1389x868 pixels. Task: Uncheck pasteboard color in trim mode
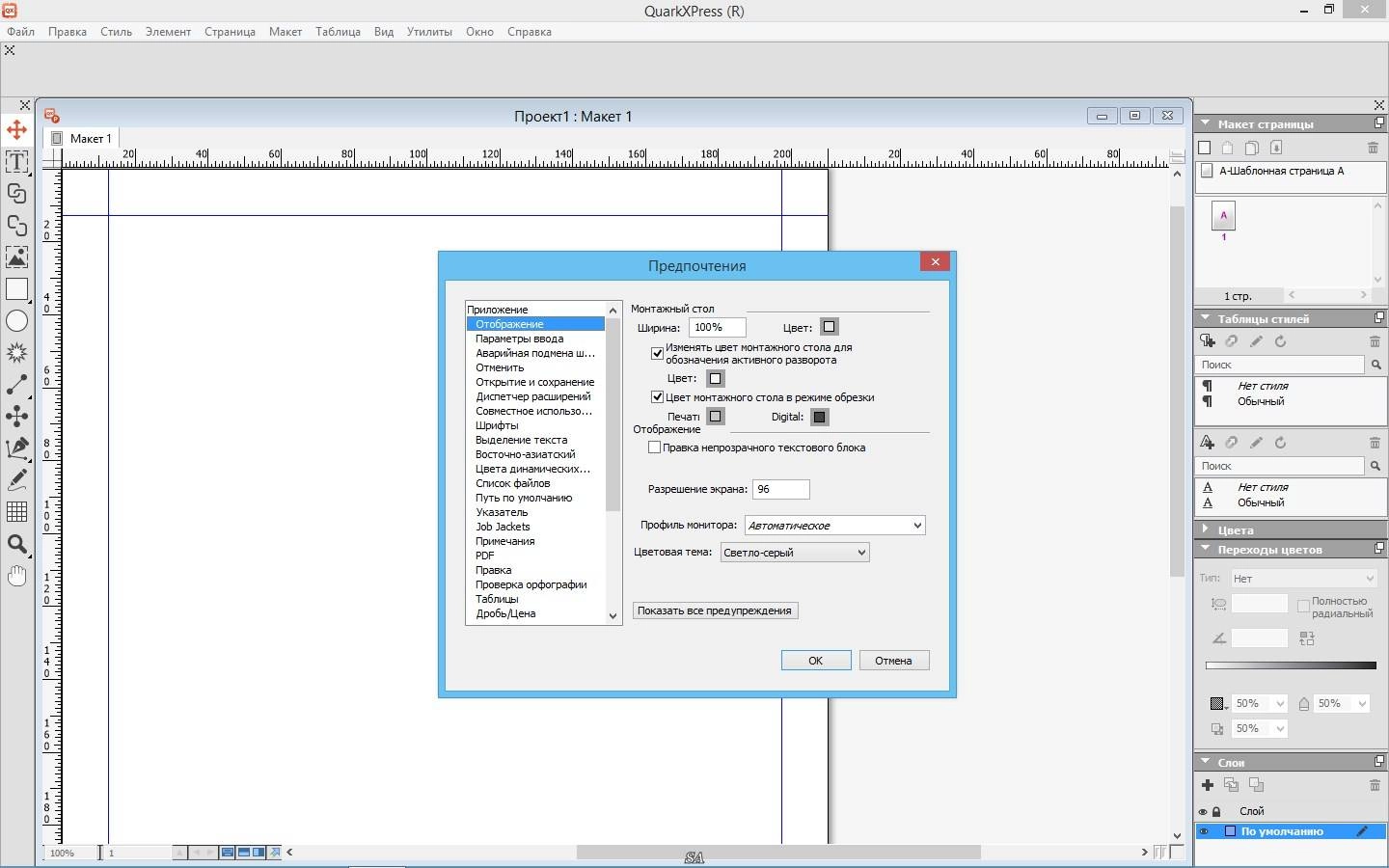657,396
